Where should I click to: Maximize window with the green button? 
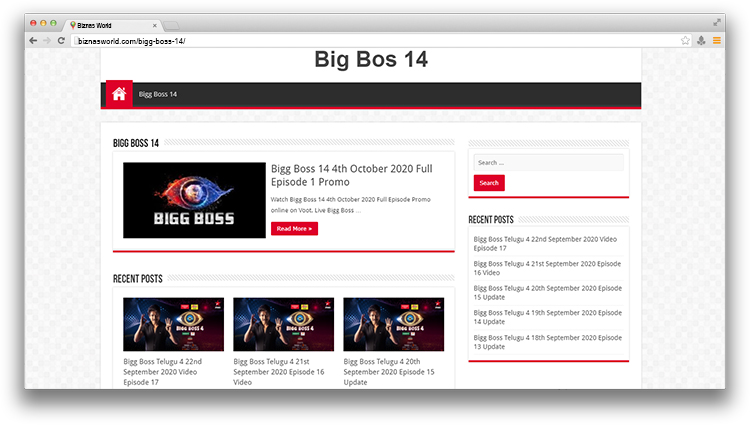click(x=53, y=23)
